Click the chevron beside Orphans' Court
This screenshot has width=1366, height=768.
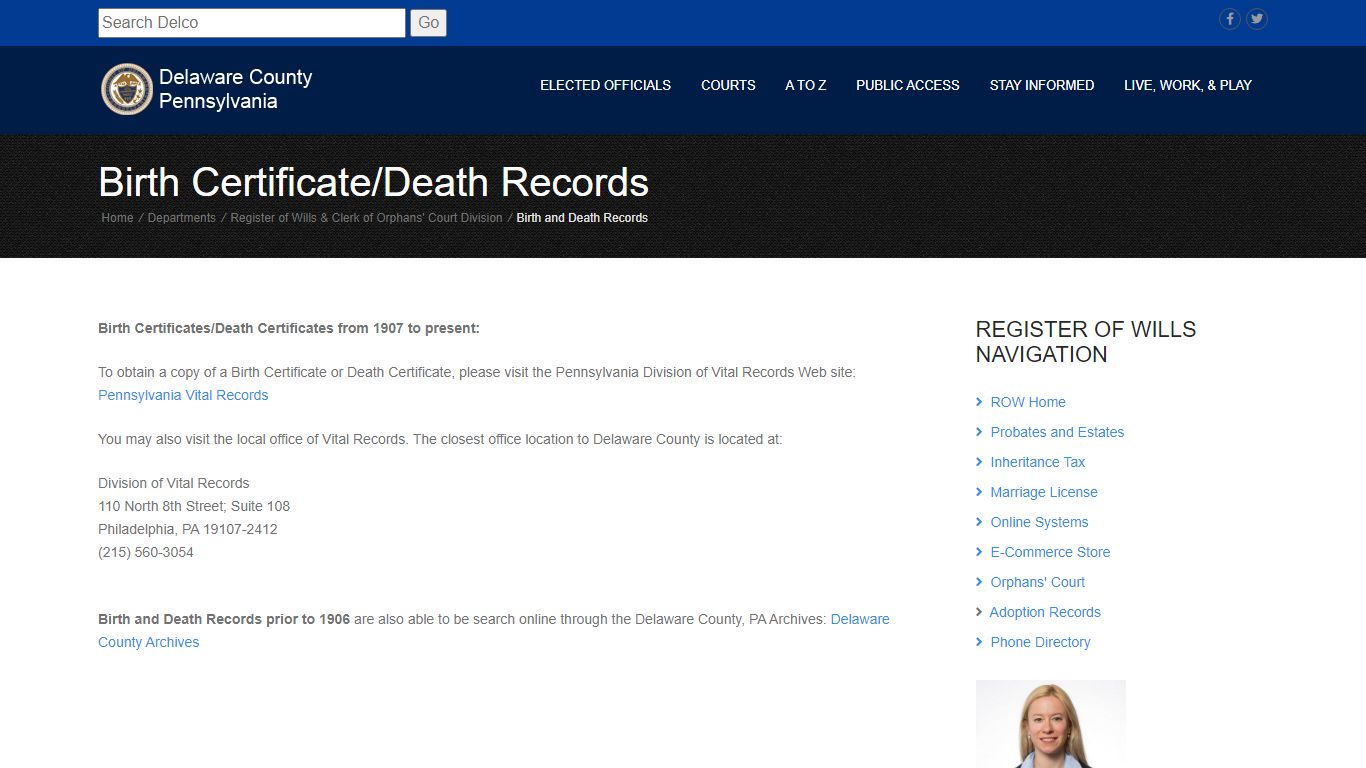coord(979,582)
